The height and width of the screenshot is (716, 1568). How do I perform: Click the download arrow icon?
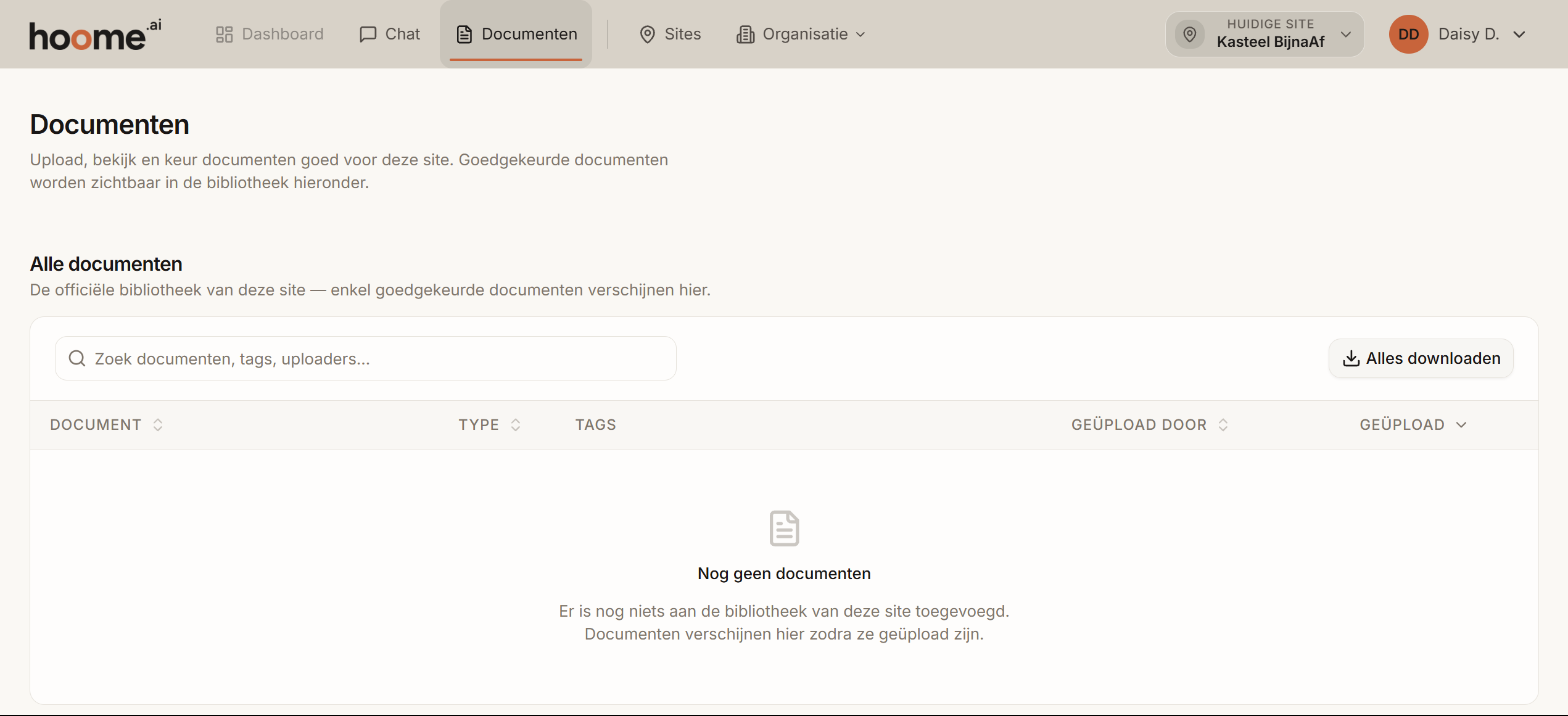tap(1351, 358)
